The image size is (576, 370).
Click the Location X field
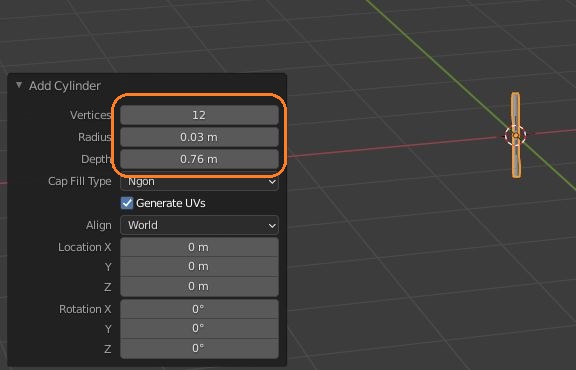coord(199,247)
